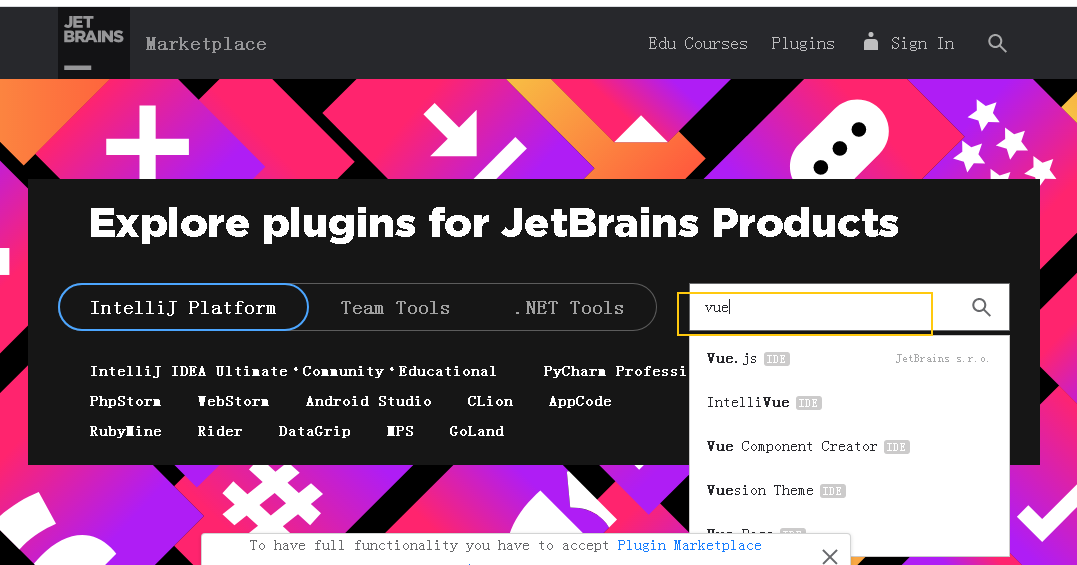This screenshot has width=1077, height=565.
Task: Click the Sign In link
Action: pos(922,43)
